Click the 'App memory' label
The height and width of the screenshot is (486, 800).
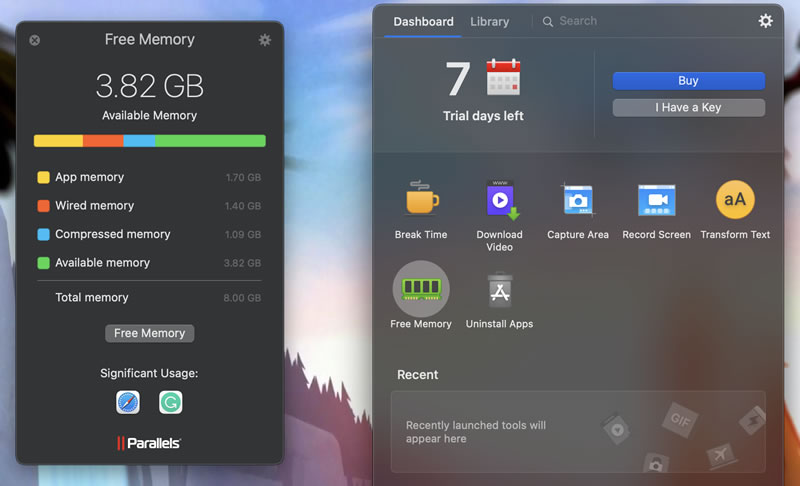(x=90, y=177)
